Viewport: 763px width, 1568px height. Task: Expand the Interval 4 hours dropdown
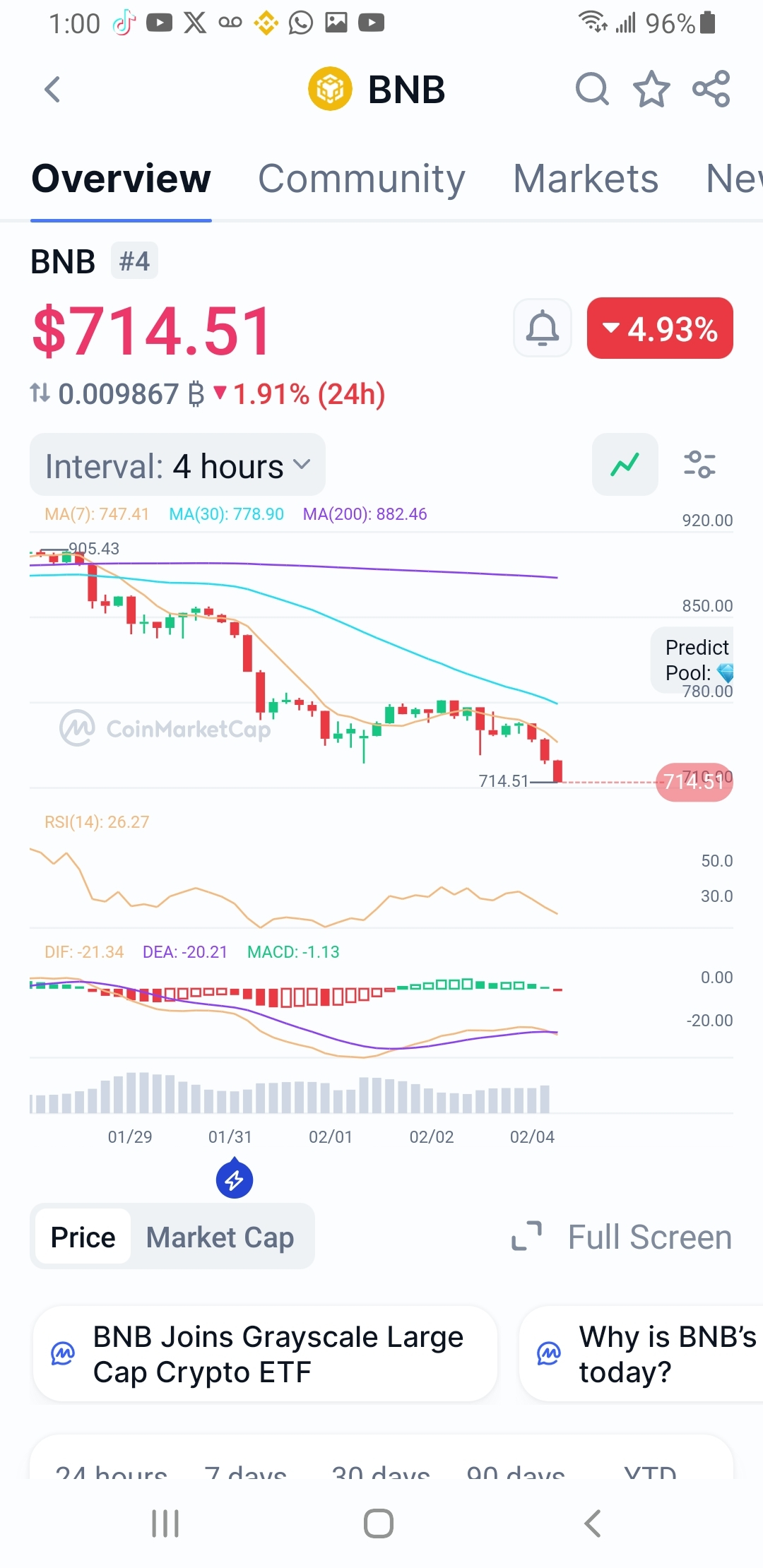pos(177,465)
